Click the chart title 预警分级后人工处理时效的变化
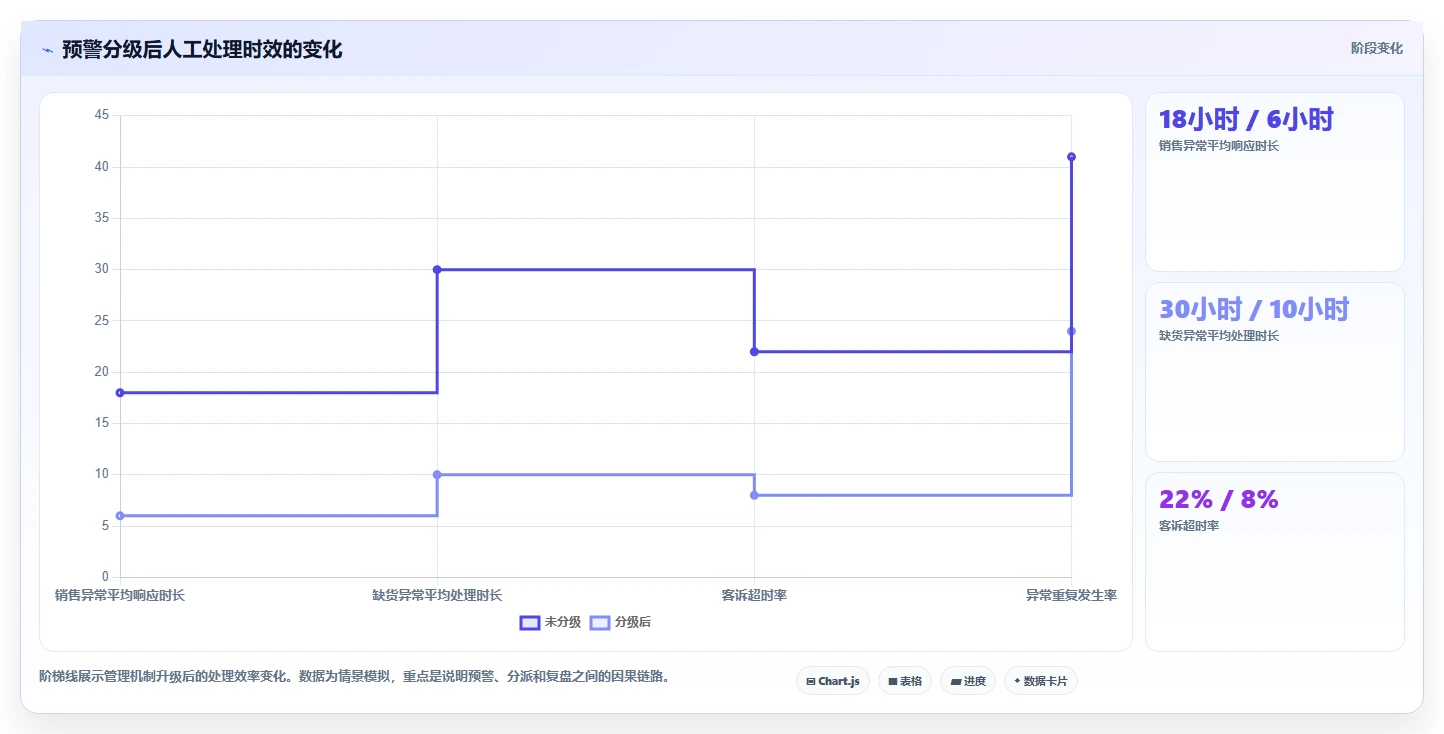 [202, 50]
